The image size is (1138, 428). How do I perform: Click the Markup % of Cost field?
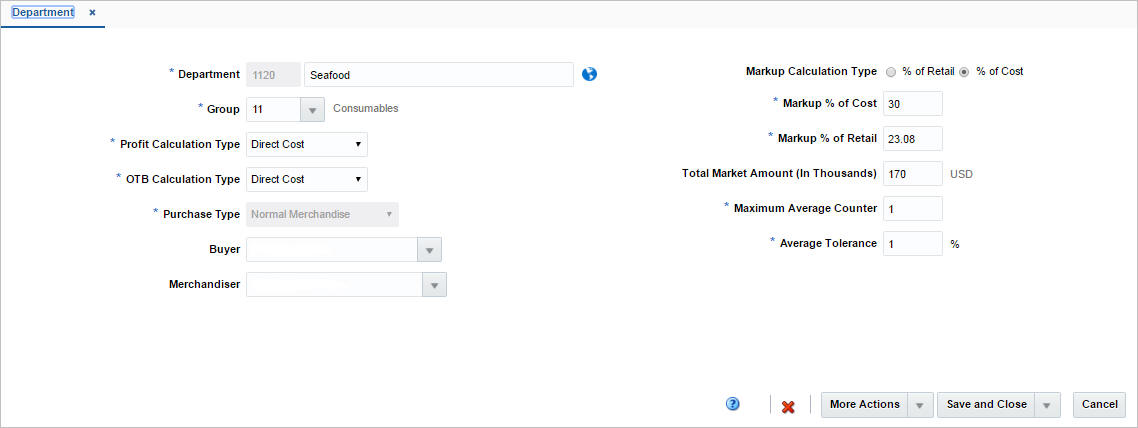[912, 104]
